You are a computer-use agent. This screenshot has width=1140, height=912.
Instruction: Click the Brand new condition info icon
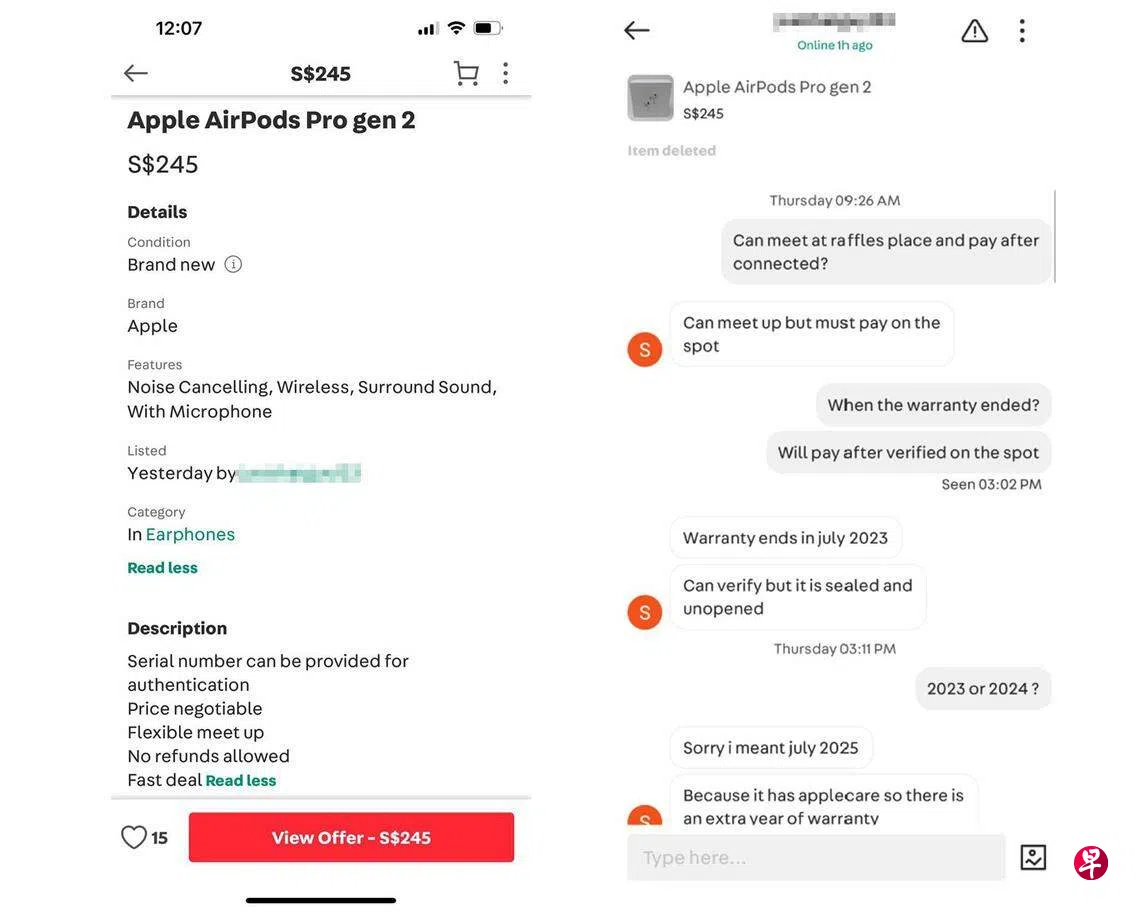point(233,265)
